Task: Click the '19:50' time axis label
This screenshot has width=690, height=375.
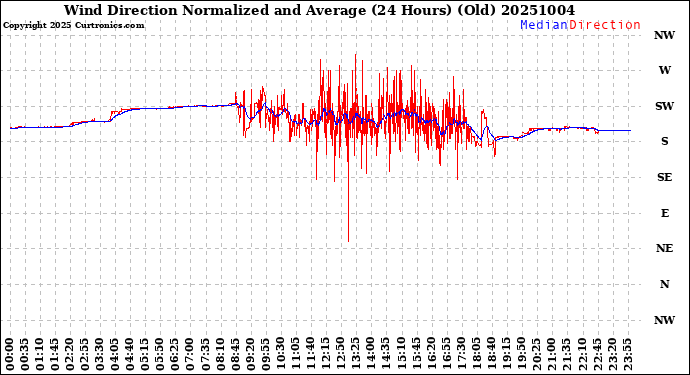Action: click(521, 355)
